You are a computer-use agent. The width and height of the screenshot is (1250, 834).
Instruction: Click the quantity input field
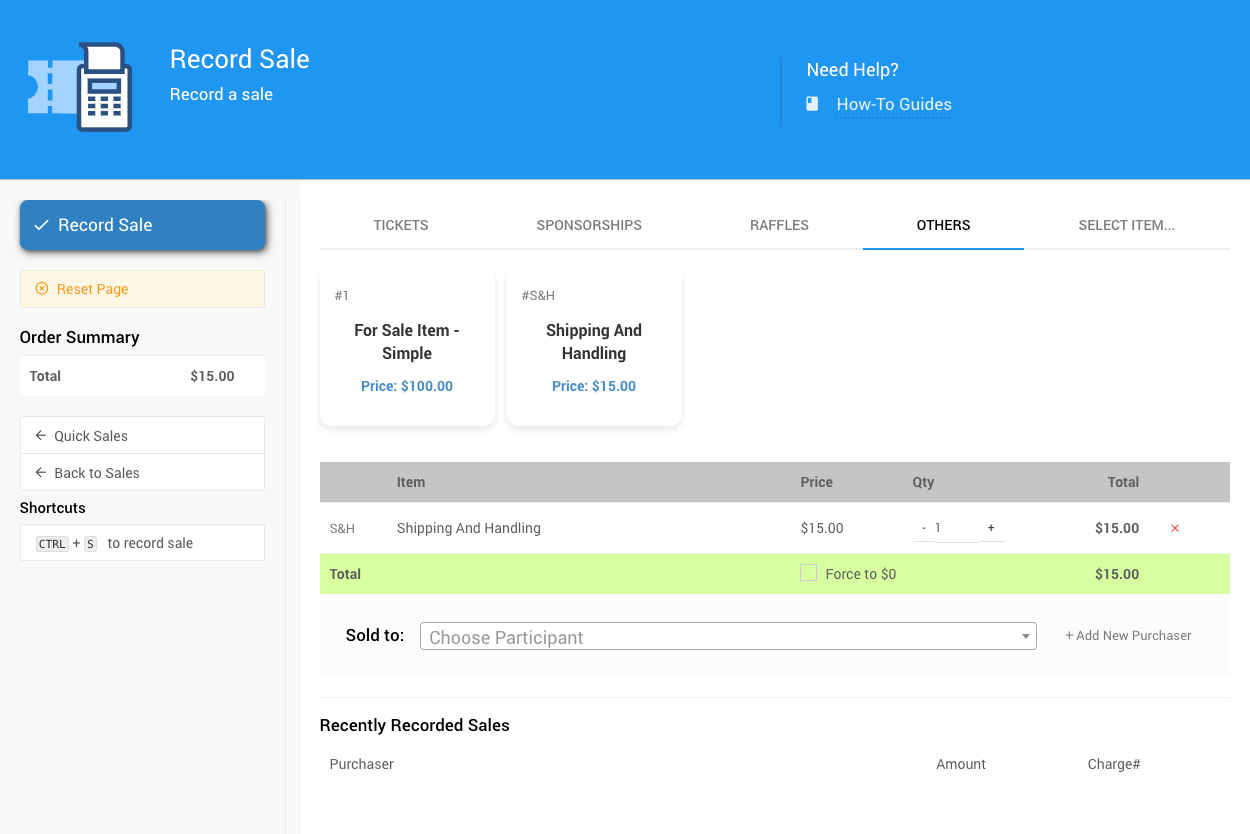pyautogui.click(x=955, y=528)
